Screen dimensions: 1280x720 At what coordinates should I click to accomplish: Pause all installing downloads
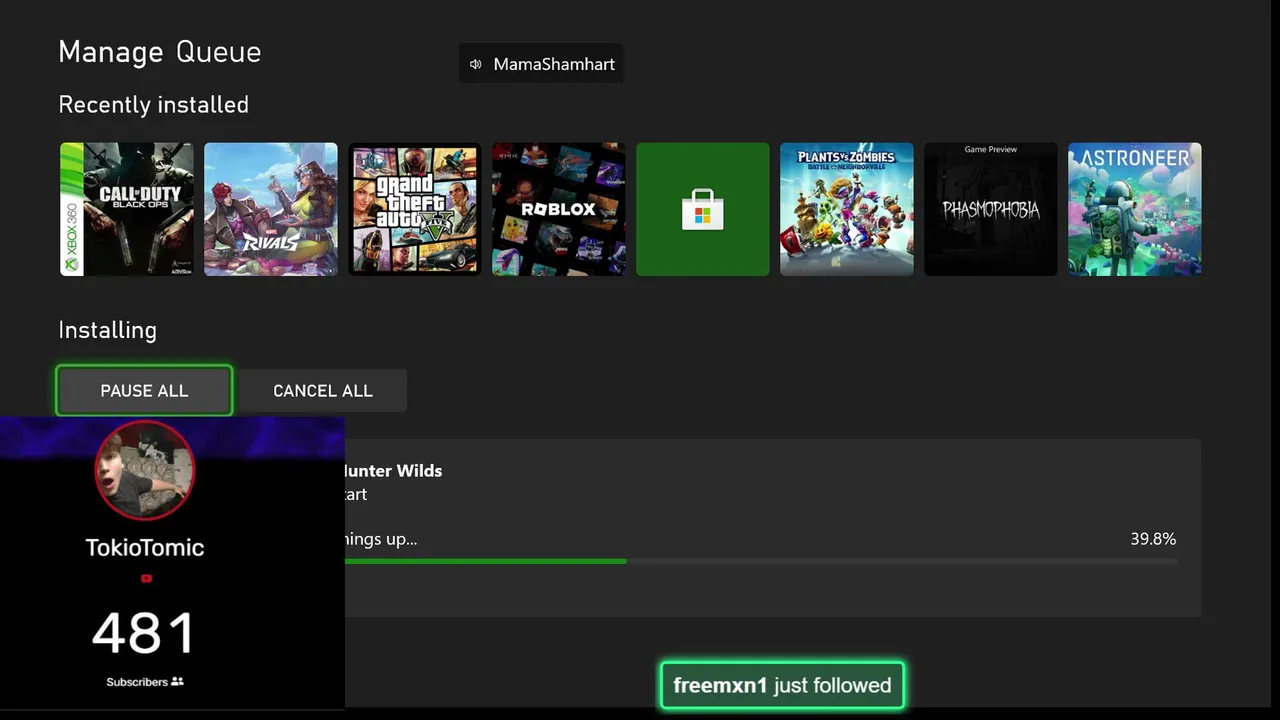144,390
